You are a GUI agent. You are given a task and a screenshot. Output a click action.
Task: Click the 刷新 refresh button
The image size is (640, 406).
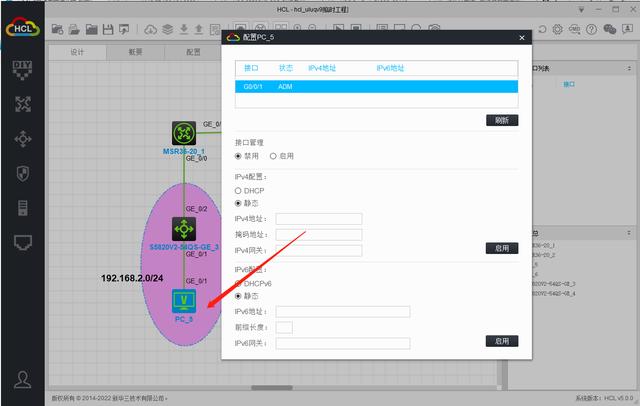click(x=502, y=120)
